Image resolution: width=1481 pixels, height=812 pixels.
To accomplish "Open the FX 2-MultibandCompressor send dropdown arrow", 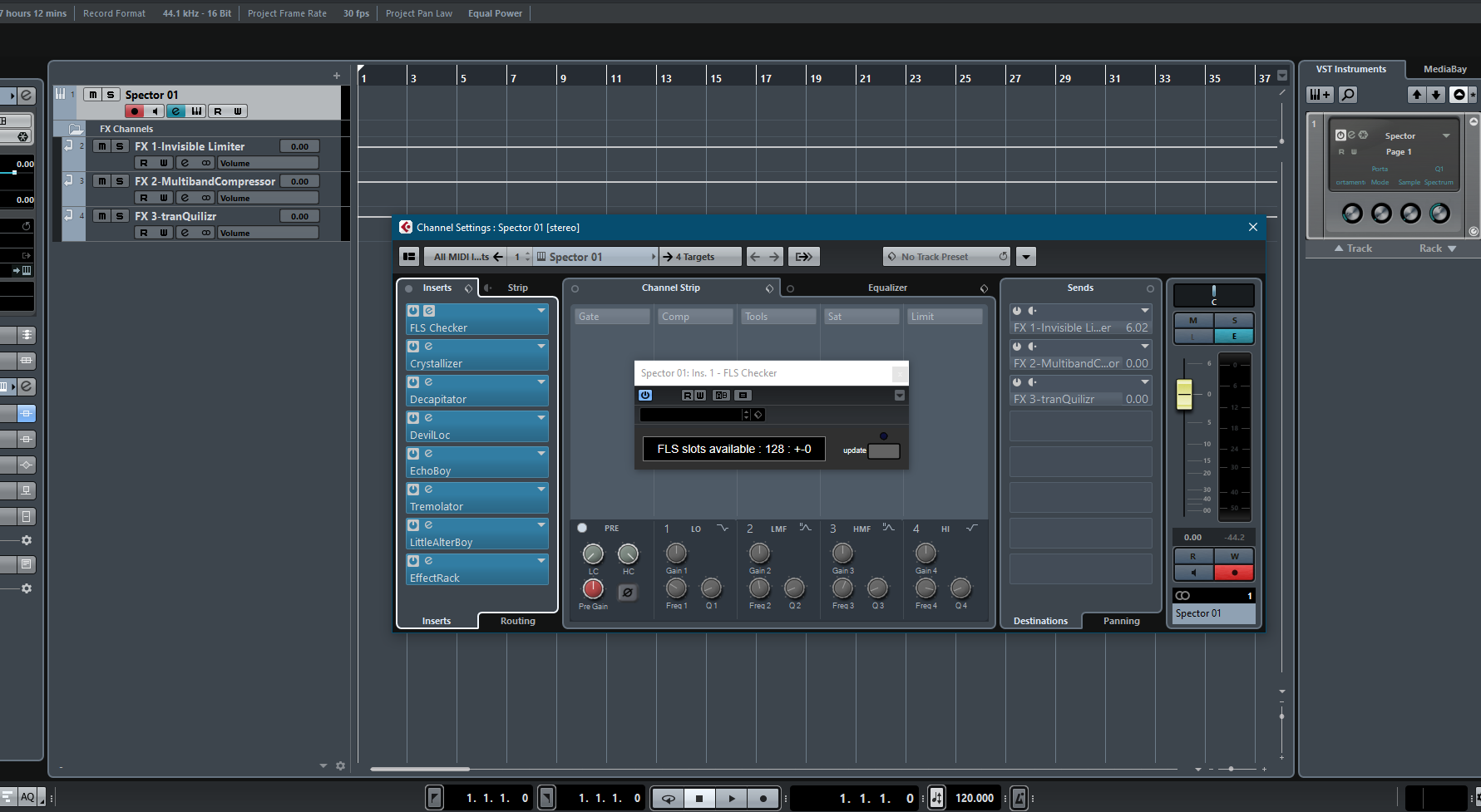I will pyautogui.click(x=1145, y=347).
